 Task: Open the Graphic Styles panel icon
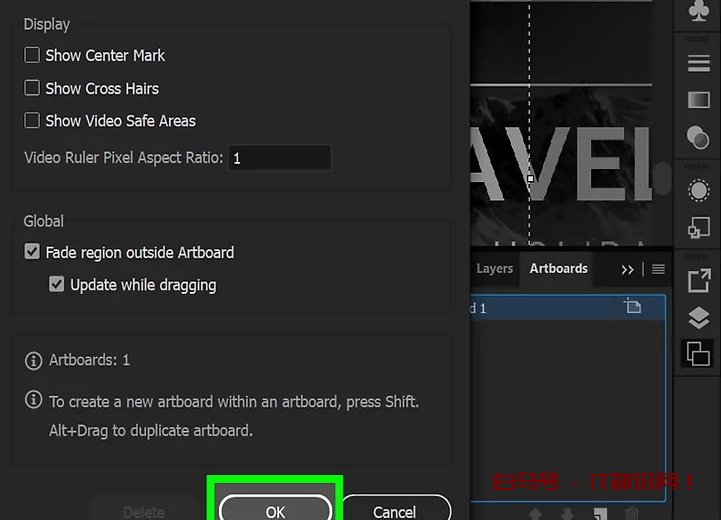[698, 228]
